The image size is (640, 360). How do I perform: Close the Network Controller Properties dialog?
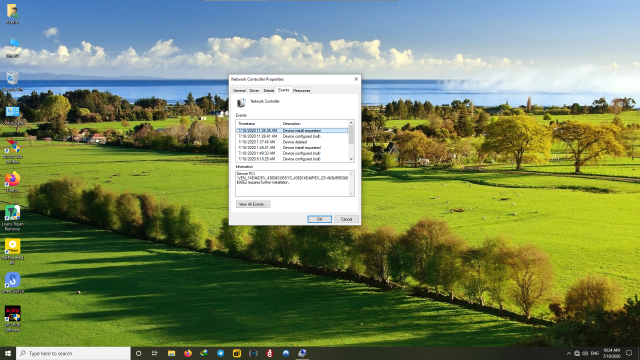356,79
